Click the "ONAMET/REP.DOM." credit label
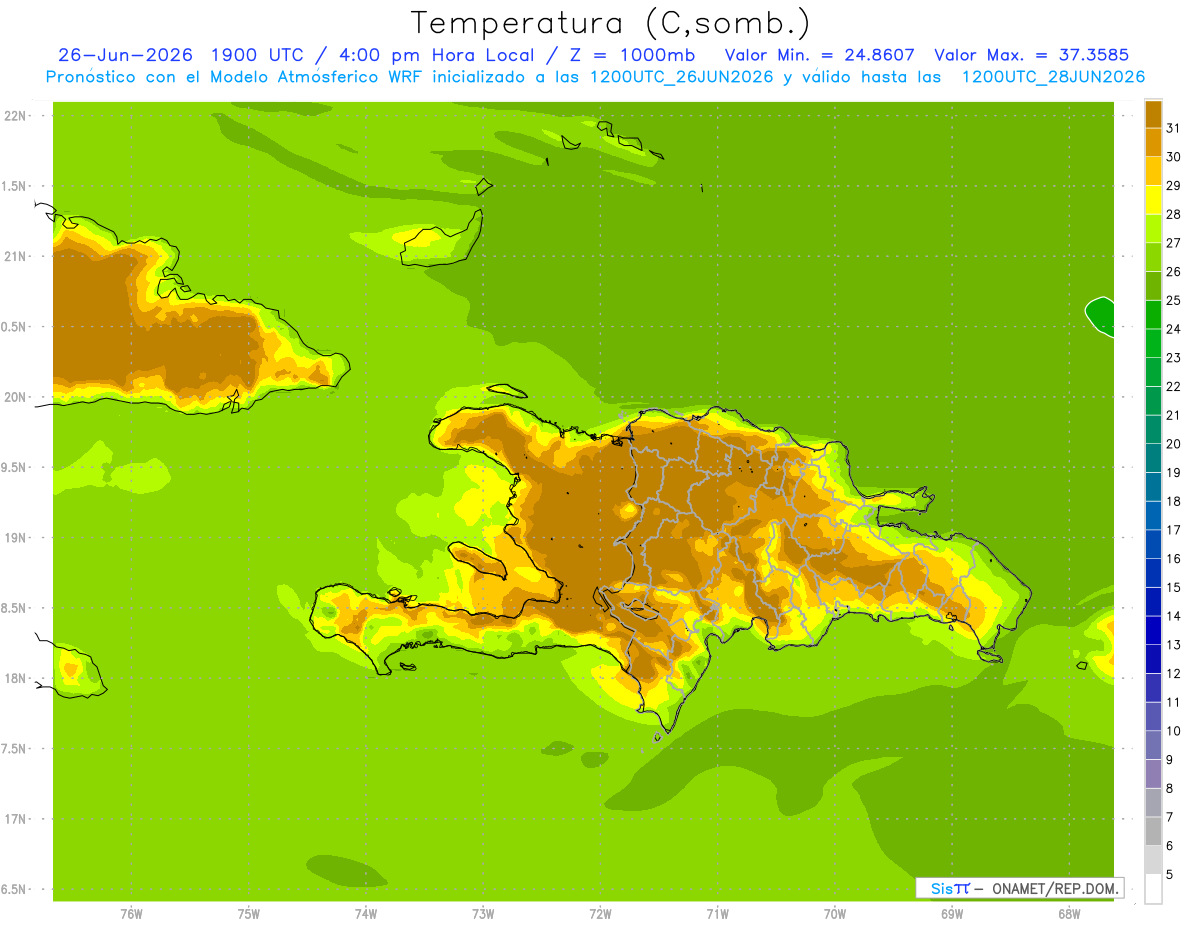The image size is (1200, 927). tap(1054, 888)
